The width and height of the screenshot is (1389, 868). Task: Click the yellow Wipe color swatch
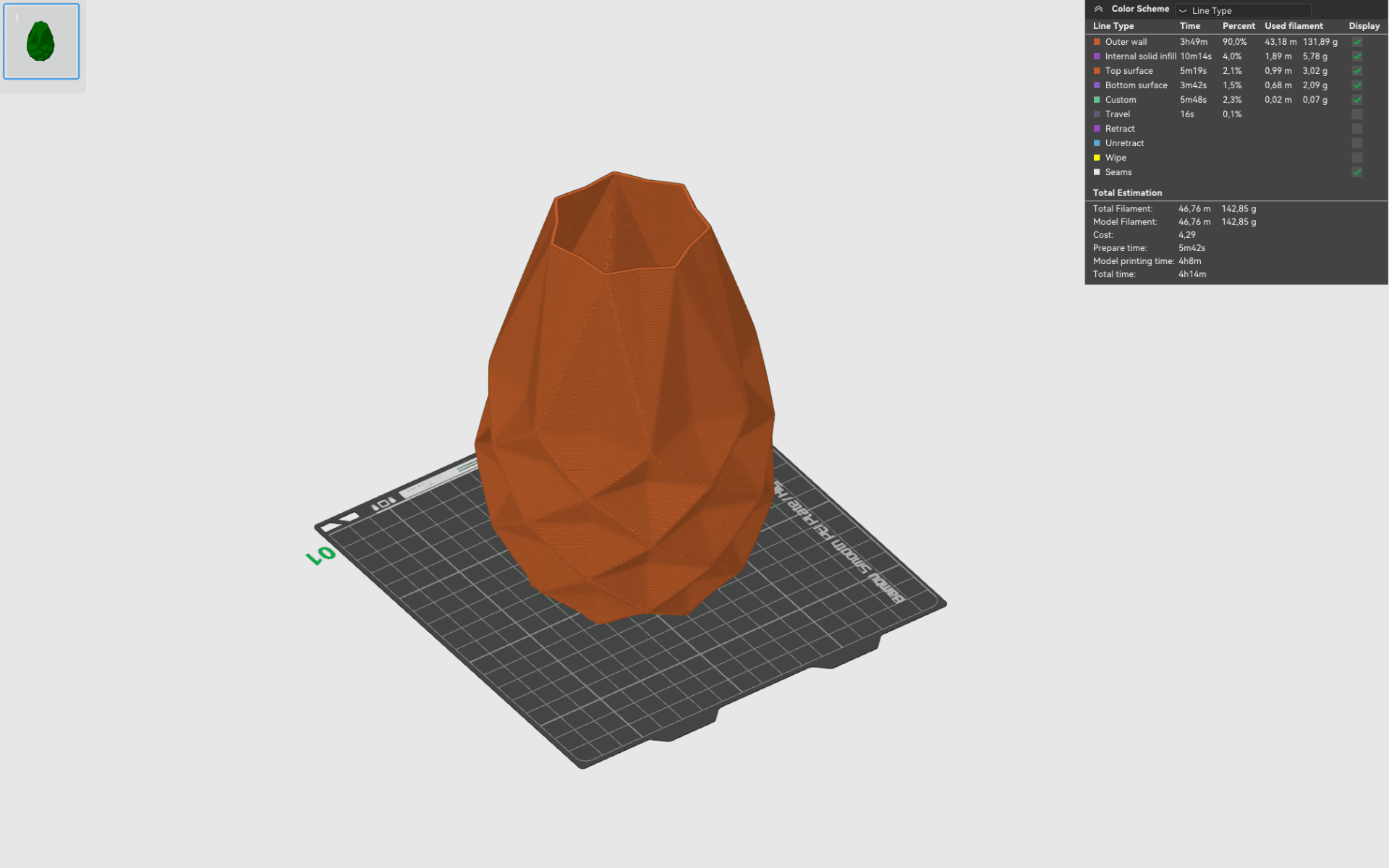pyautogui.click(x=1097, y=158)
